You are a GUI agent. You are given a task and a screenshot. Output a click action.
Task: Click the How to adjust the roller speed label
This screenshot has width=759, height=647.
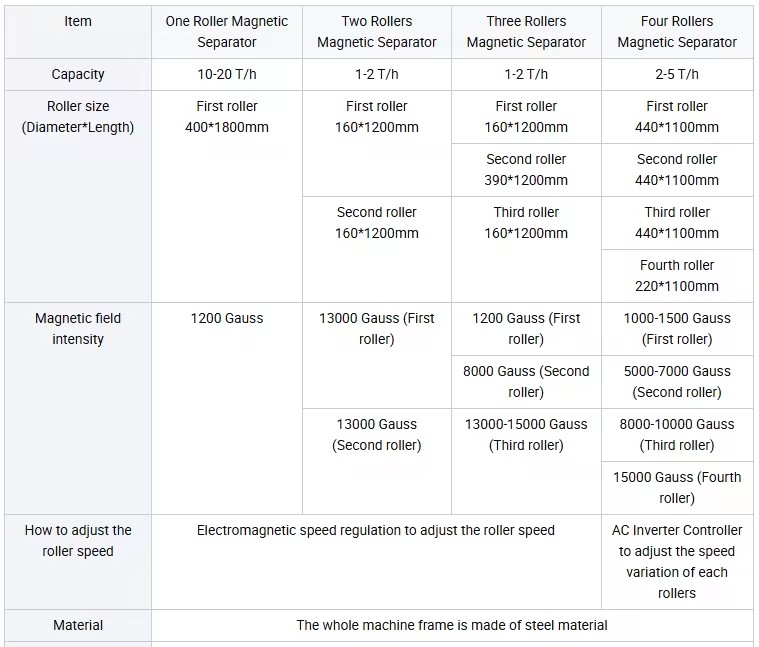point(78,562)
